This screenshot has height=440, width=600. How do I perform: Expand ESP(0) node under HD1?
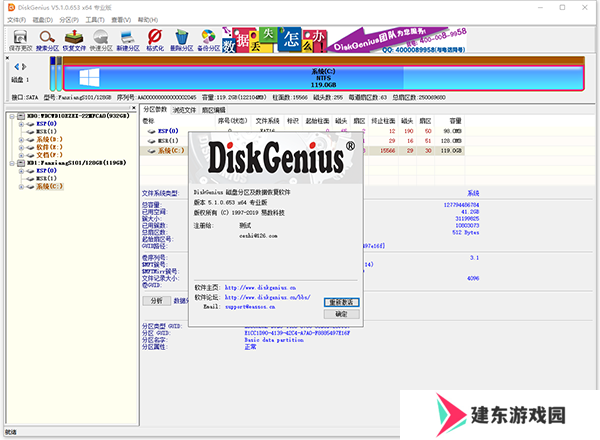click(21, 171)
